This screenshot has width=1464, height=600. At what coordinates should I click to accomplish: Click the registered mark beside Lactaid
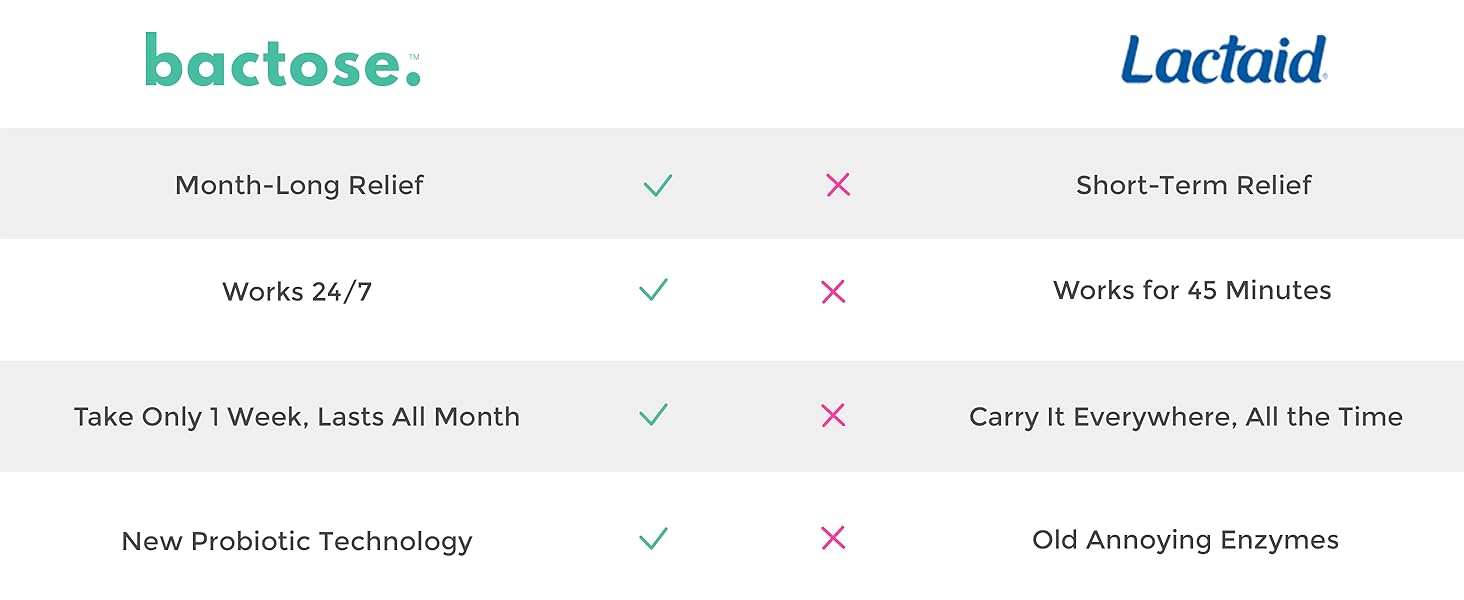(x=1325, y=78)
